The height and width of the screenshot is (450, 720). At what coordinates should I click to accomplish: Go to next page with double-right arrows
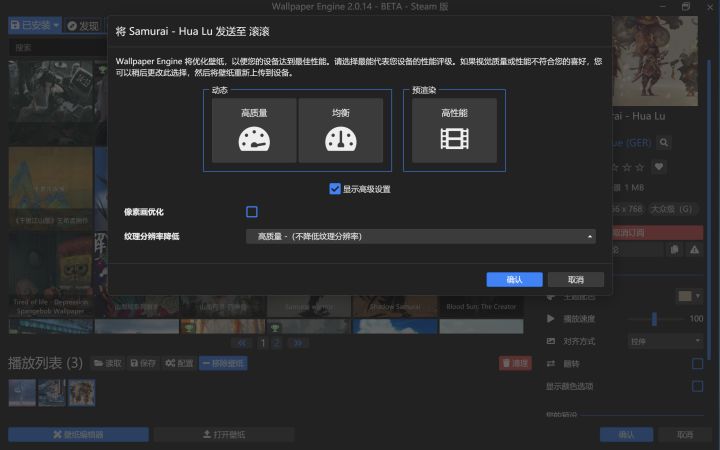coord(298,343)
